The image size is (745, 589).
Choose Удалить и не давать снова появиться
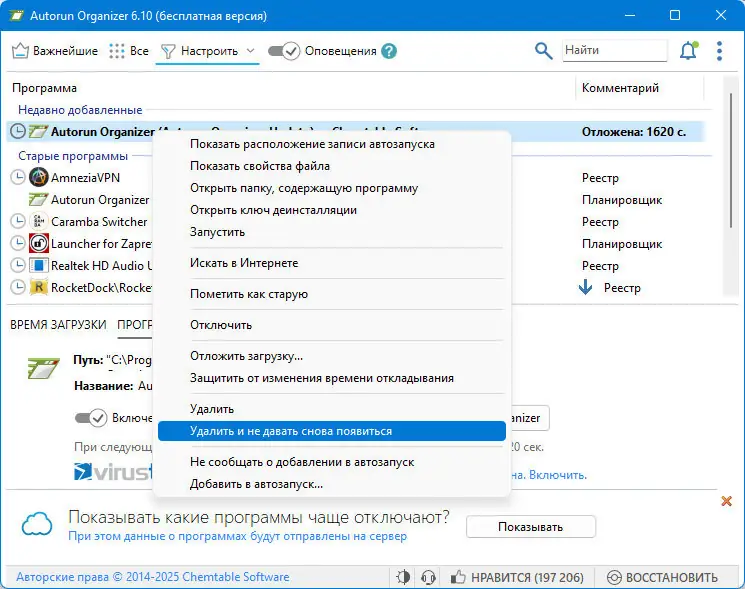point(332,431)
